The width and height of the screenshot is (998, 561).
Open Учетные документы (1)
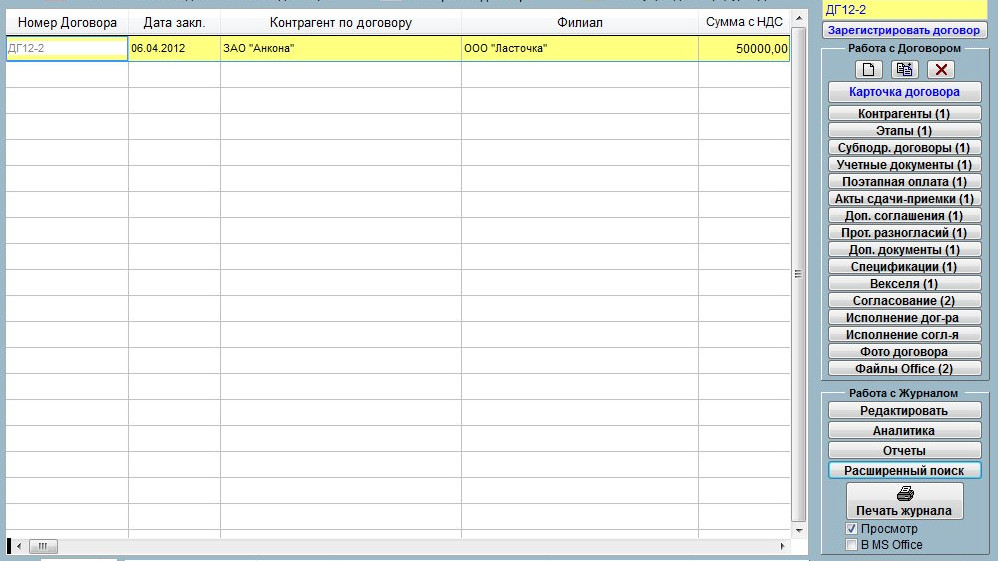904,164
